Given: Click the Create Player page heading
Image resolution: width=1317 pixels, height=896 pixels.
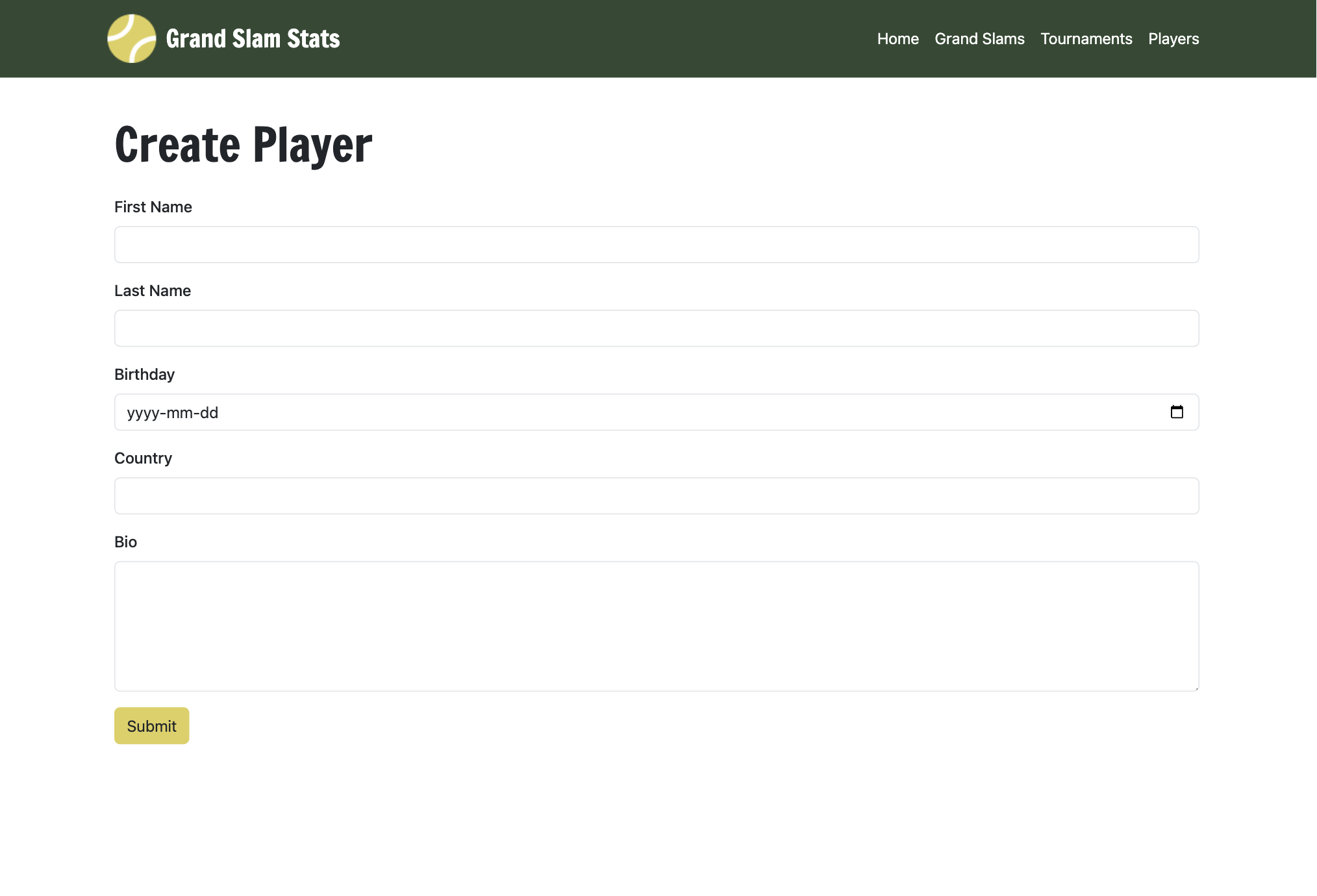Looking at the screenshot, I should (x=243, y=144).
